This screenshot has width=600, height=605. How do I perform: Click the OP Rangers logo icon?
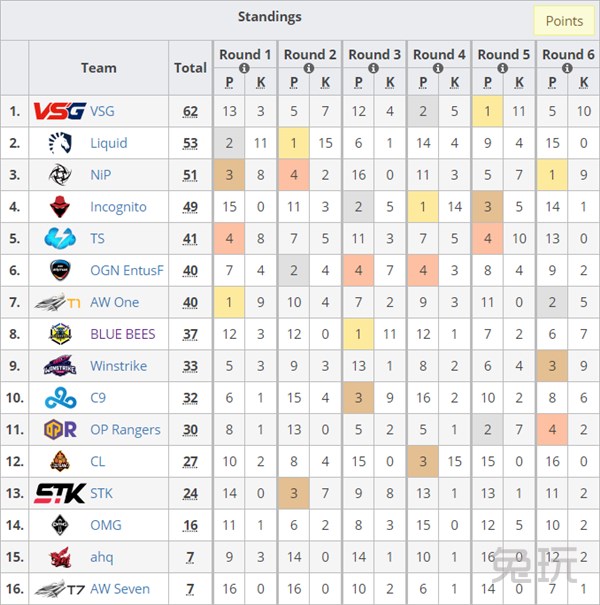click(59, 430)
